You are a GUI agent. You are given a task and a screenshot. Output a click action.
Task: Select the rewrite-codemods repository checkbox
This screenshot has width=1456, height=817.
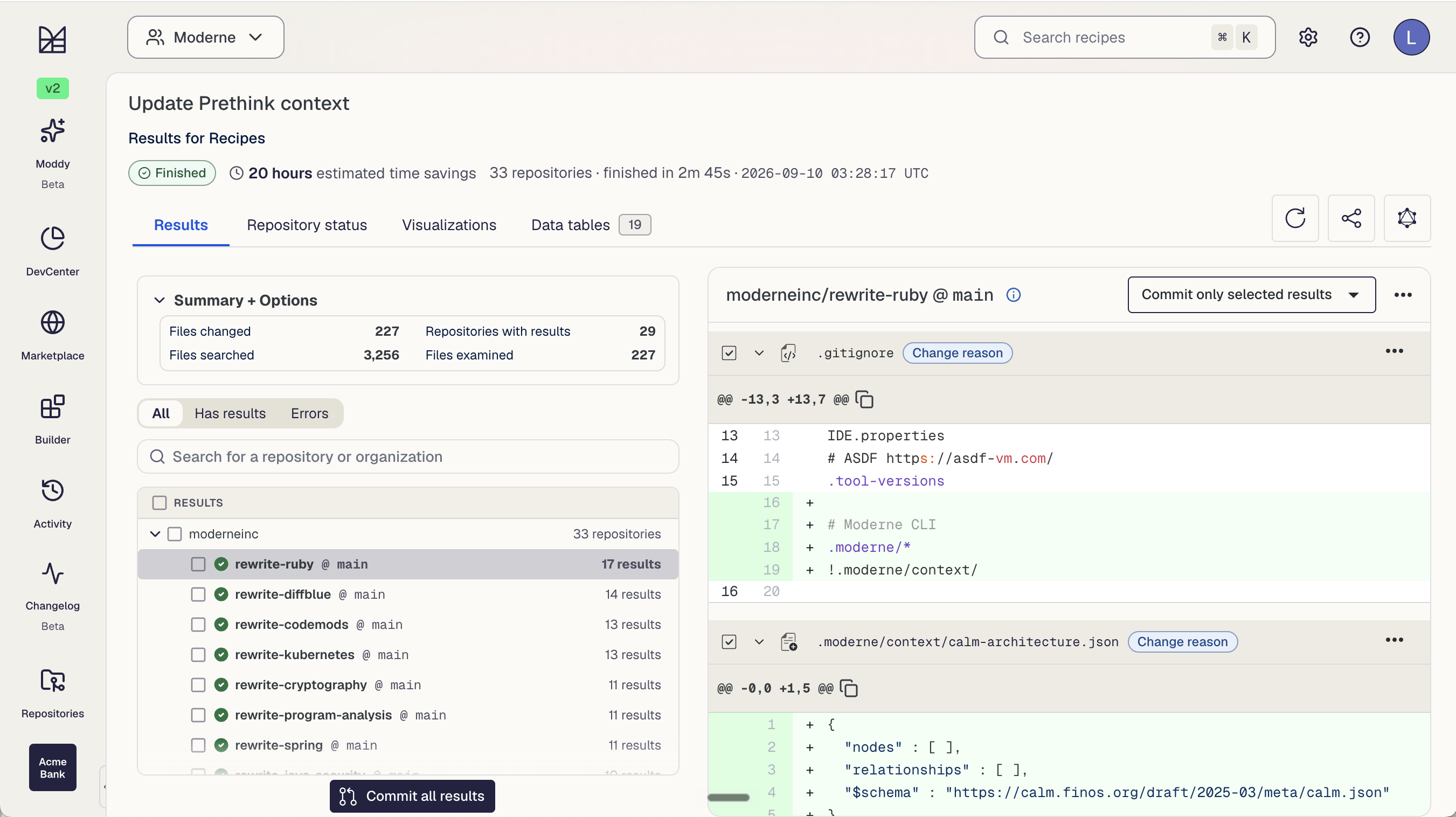tap(198, 625)
